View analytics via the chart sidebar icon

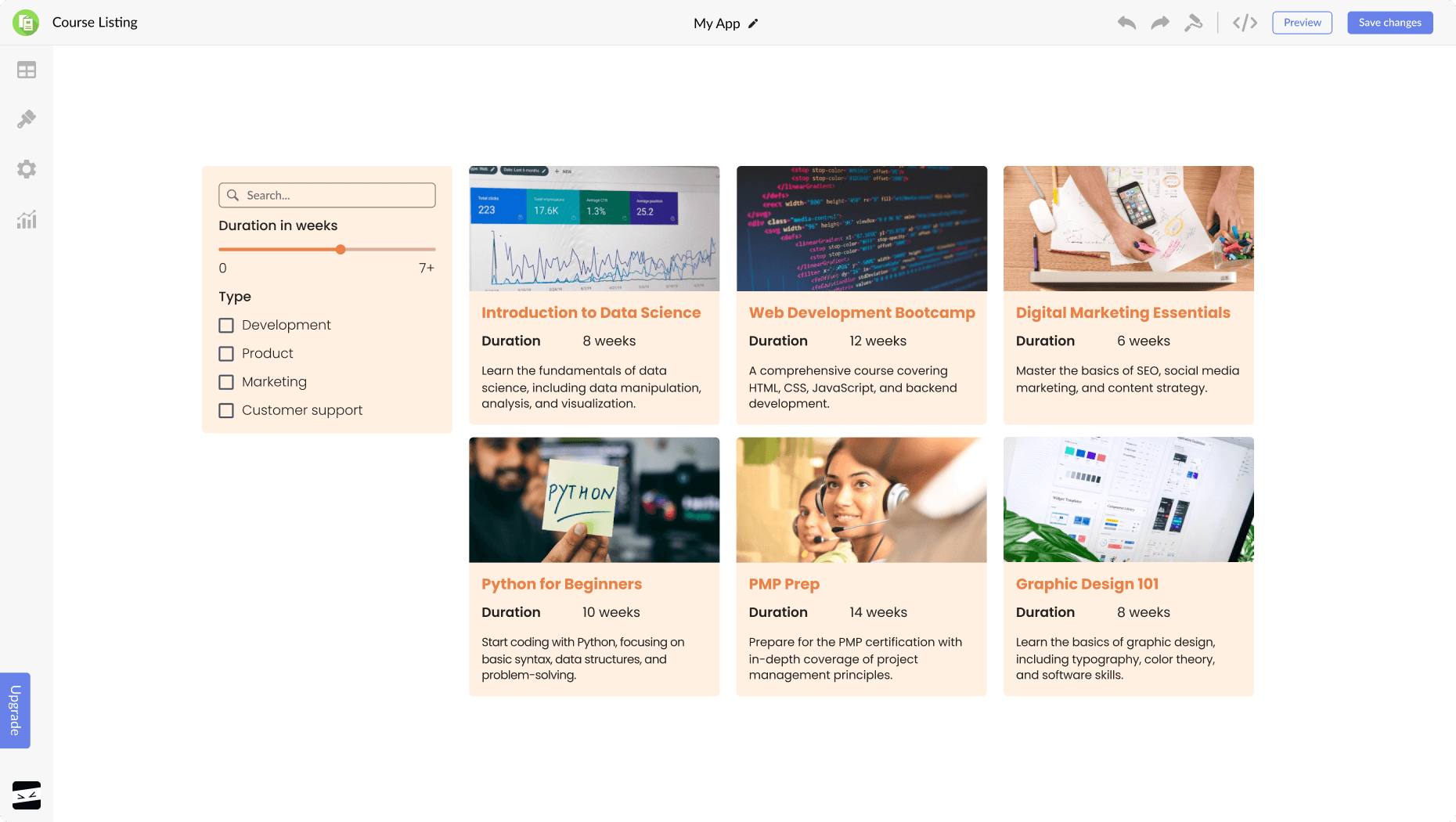[26, 220]
